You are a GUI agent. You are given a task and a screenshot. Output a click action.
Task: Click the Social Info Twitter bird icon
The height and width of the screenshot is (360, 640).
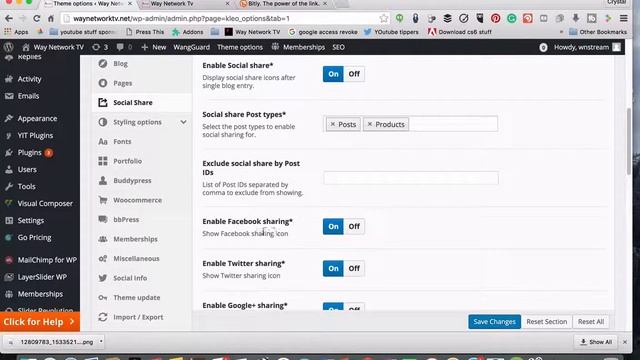pos(103,278)
